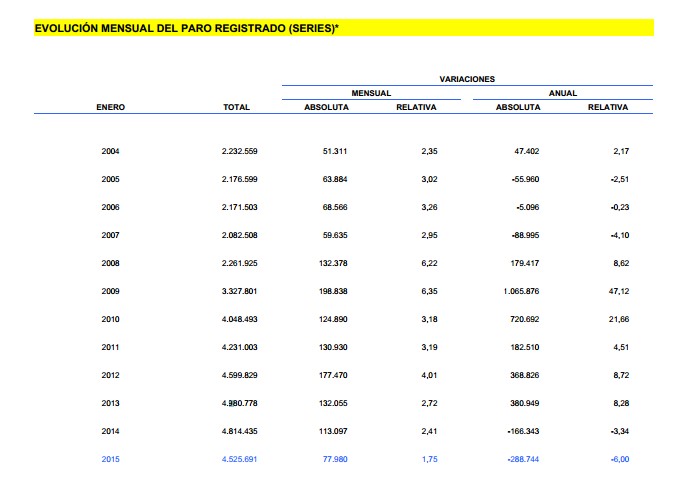Click the MENSUAL column group header

tap(370, 92)
